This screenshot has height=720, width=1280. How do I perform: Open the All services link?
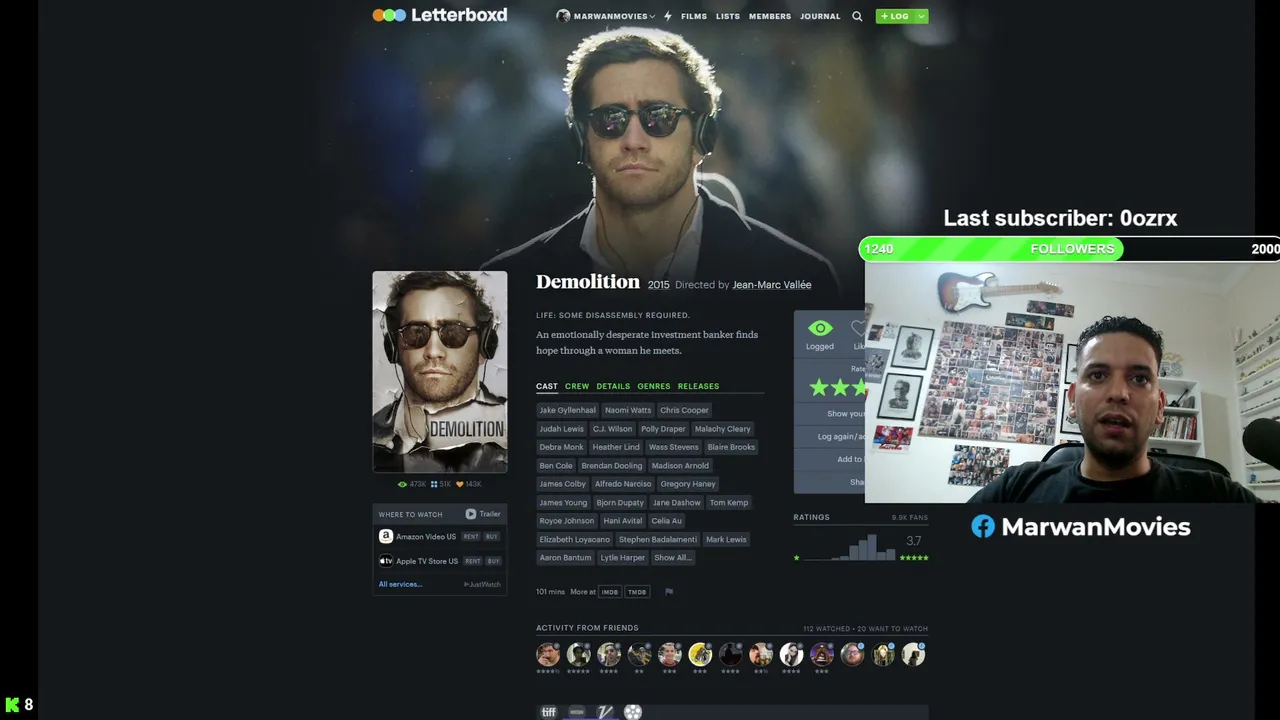click(400, 584)
